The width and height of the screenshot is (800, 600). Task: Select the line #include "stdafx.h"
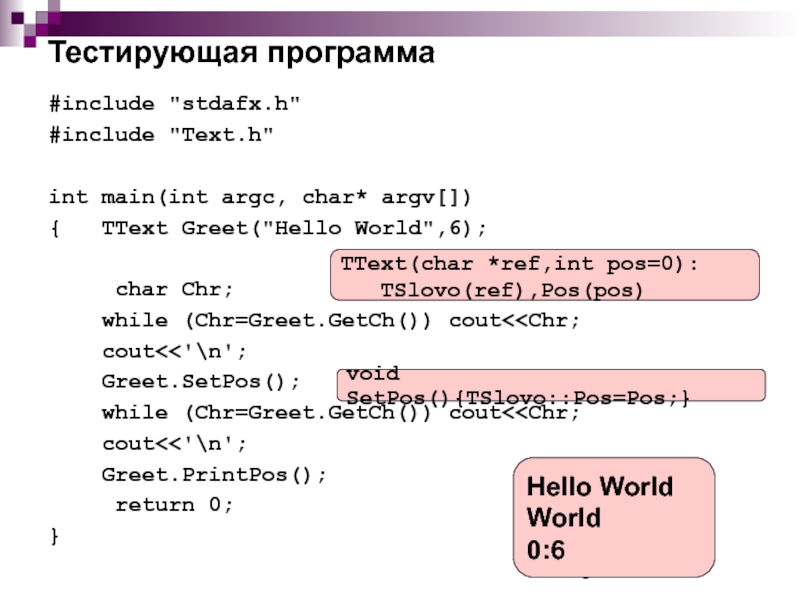click(174, 104)
